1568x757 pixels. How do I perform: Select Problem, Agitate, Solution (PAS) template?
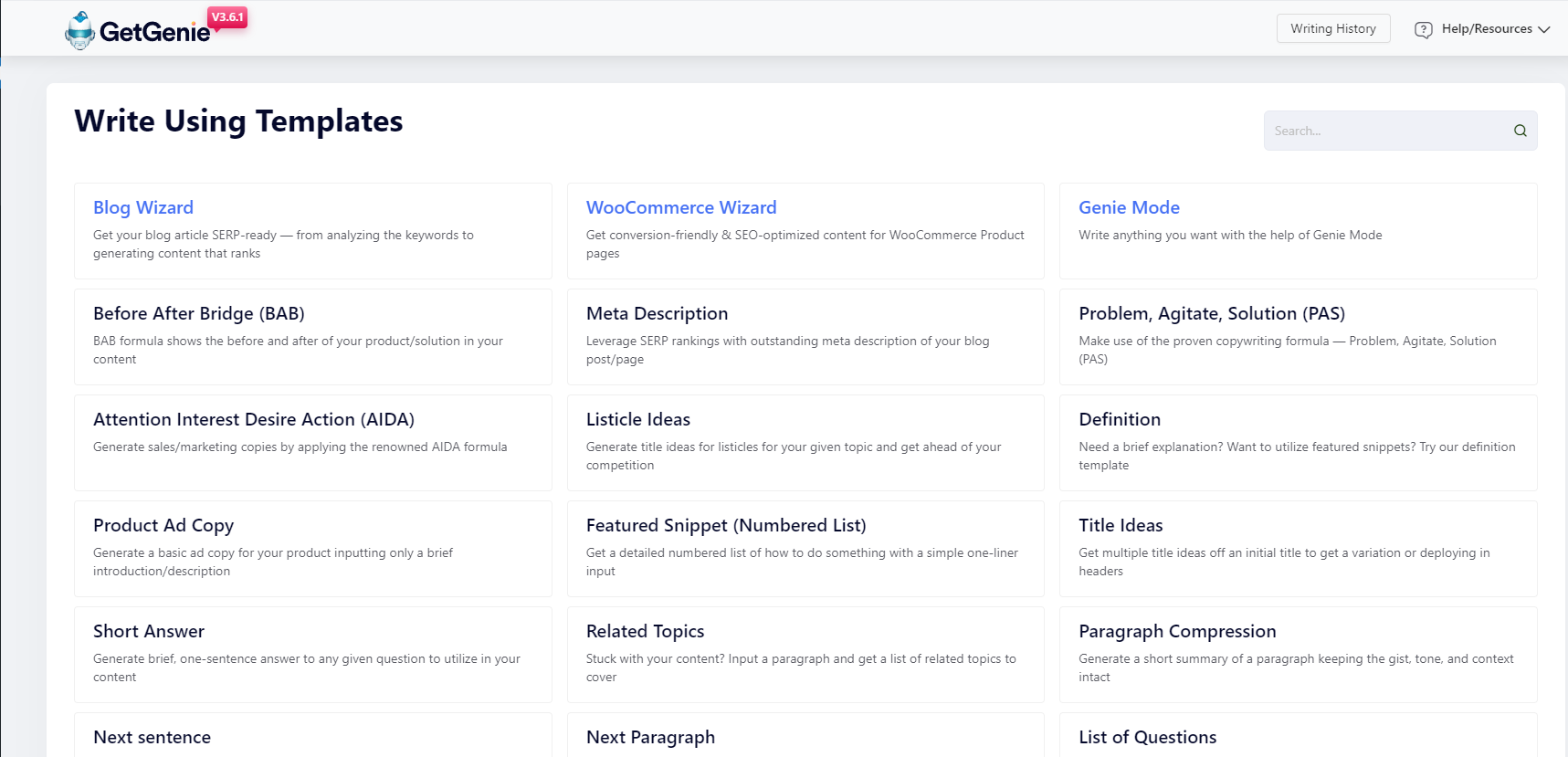pyautogui.click(x=1298, y=337)
